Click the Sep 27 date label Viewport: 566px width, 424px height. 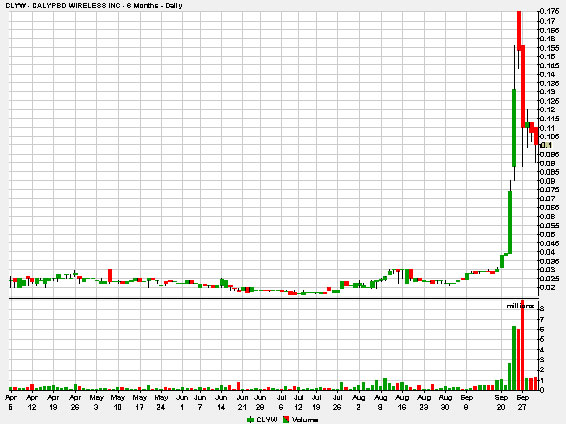[x=522, y=402]
